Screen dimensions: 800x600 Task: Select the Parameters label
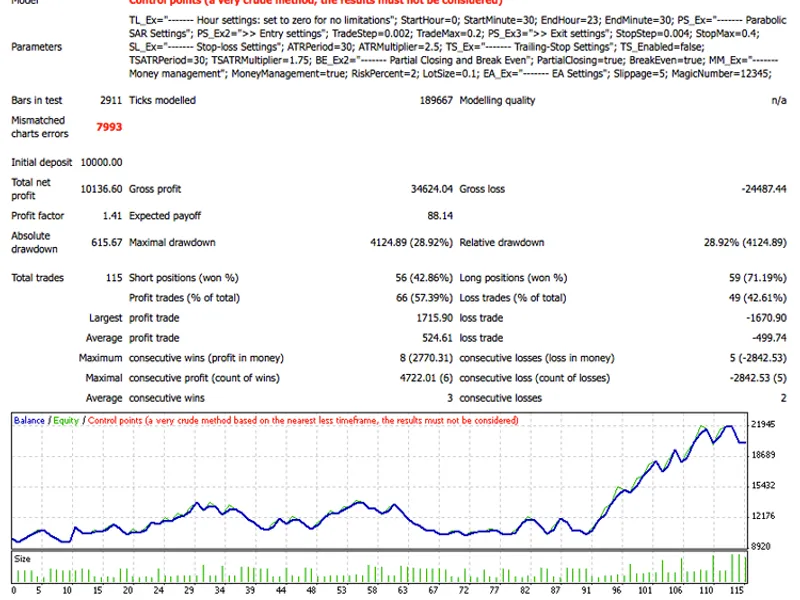[x=37, y=47]
